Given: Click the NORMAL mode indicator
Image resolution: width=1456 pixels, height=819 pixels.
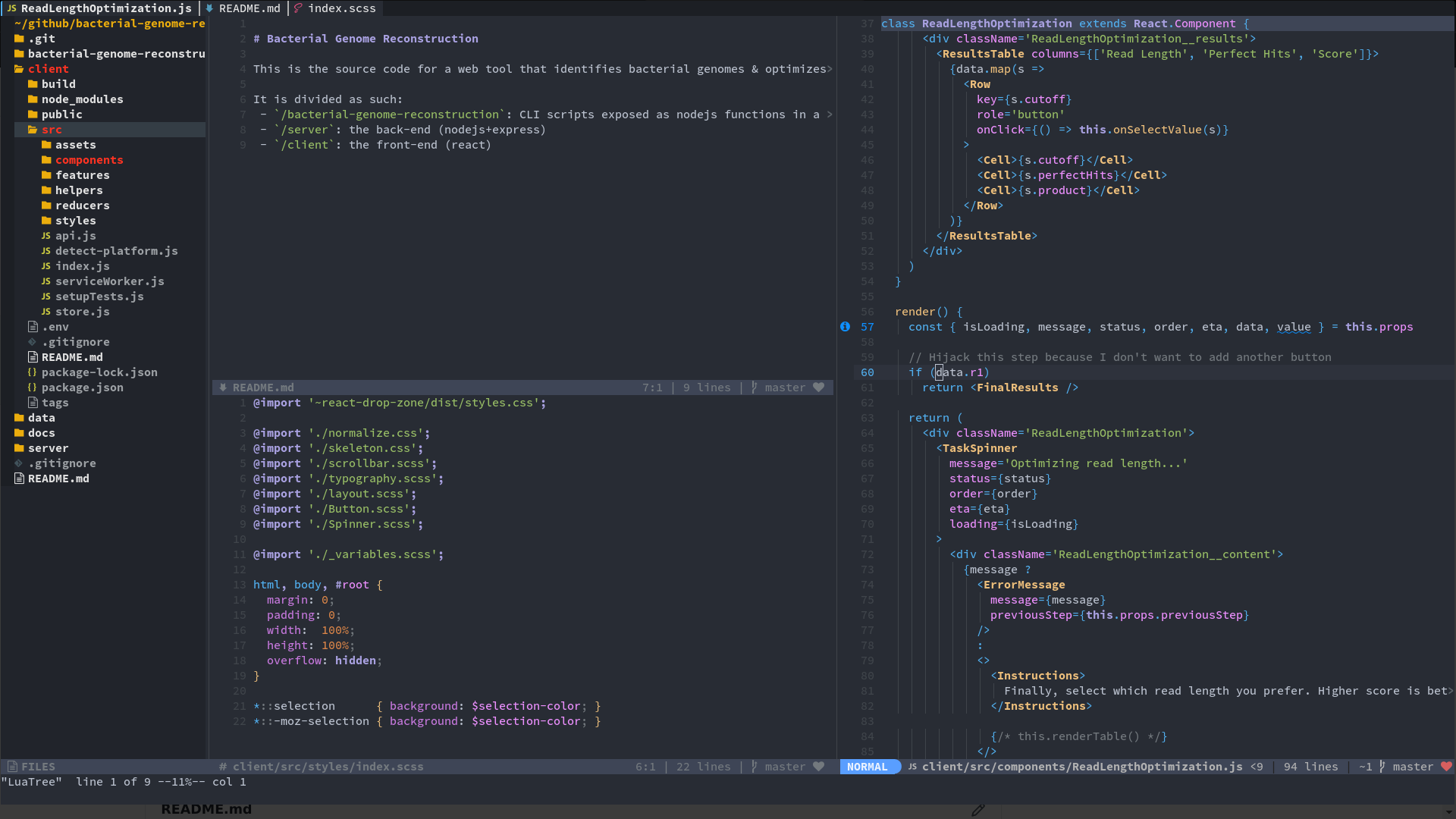Looking at the screenshot, I should coord(866,766).
